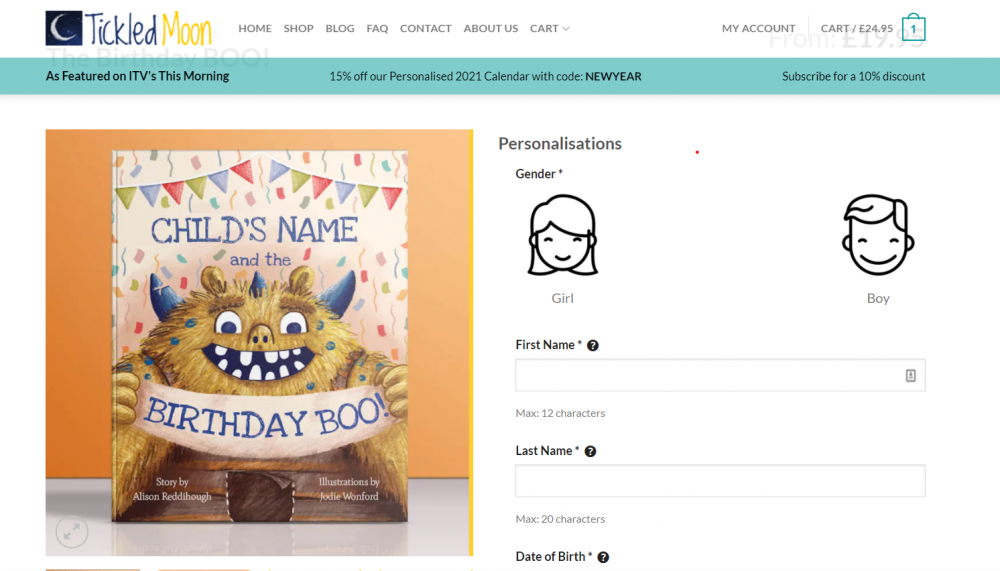This screenshot has width=1000, height=571.
Task: Click the First Name help icon
Action: point(593,345)
